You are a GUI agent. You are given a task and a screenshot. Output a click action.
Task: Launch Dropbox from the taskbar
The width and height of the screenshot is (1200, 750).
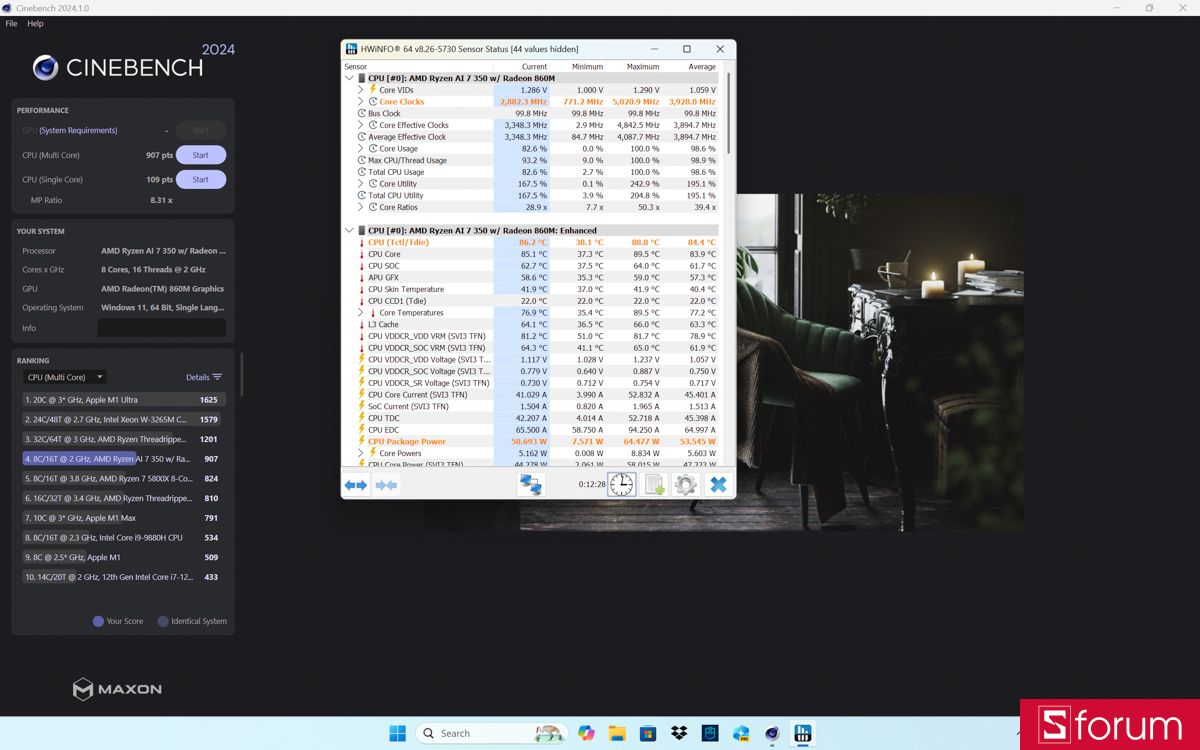pos(679,733)
